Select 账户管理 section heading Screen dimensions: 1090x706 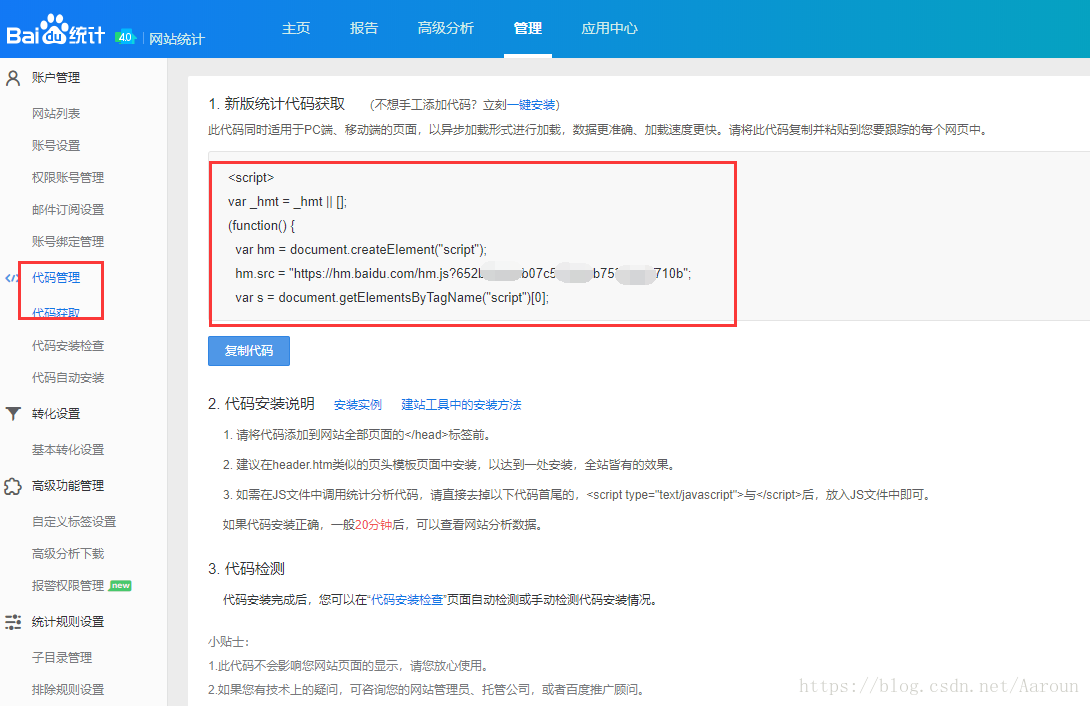[56, 78]
